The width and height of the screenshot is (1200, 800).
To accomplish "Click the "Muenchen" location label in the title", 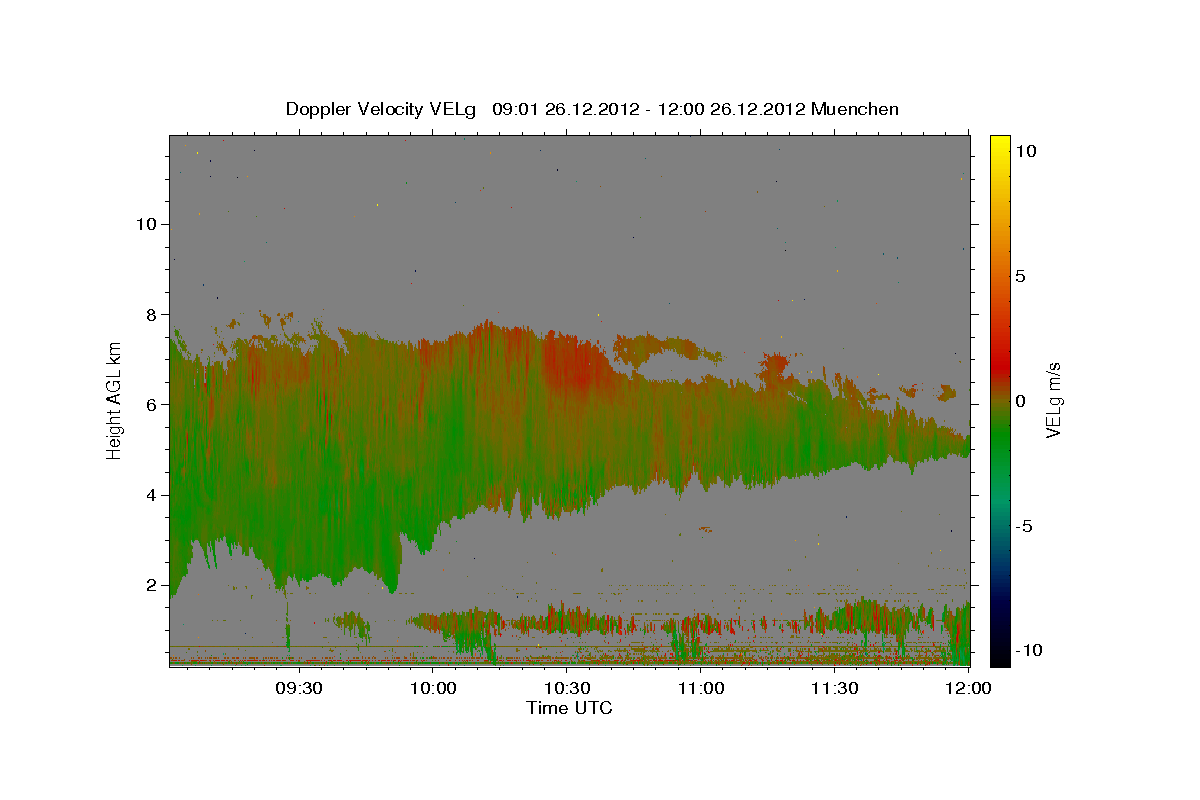I will click(855, 109).
